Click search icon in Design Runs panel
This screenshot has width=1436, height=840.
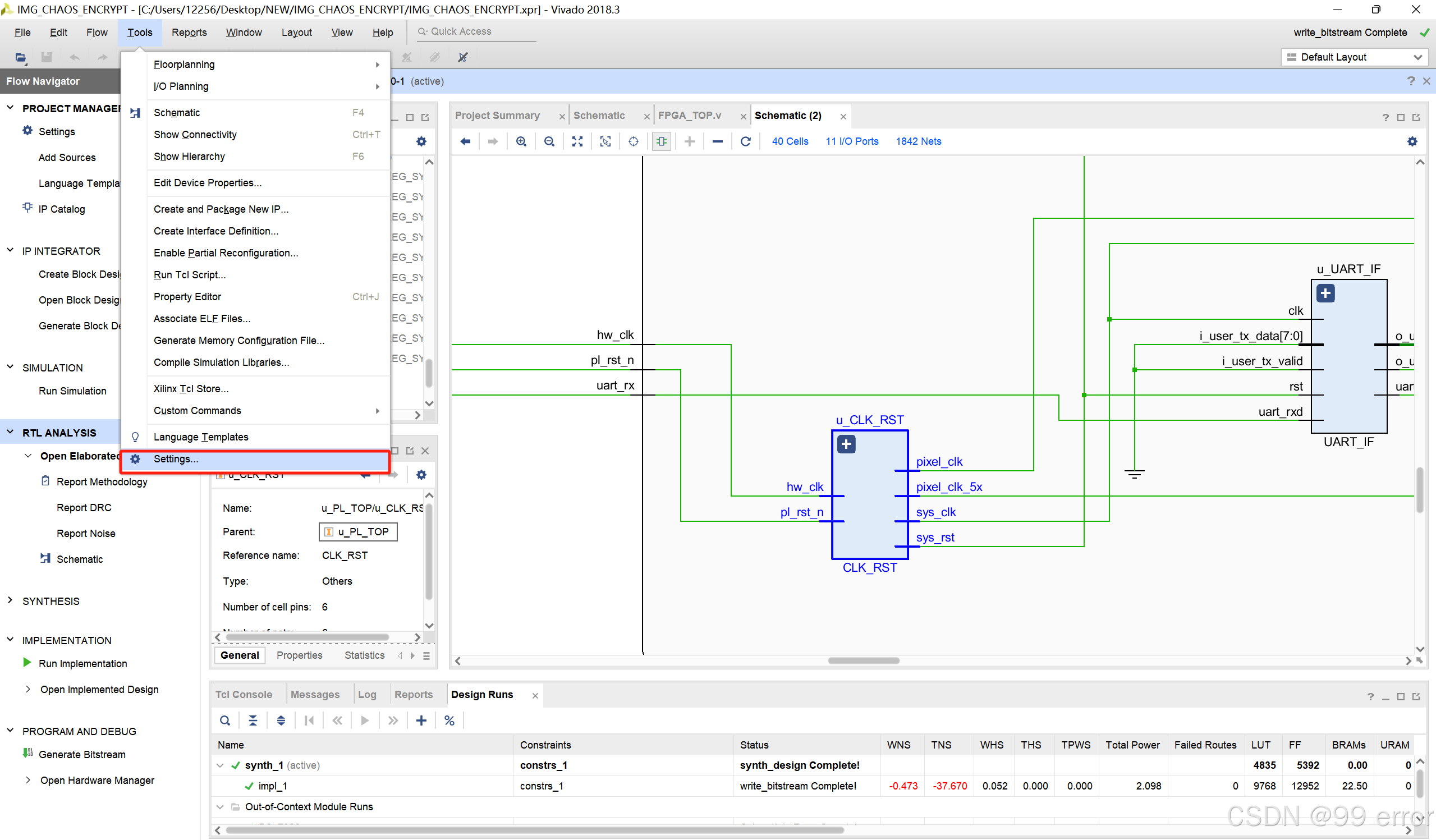(x=225, y=721)
